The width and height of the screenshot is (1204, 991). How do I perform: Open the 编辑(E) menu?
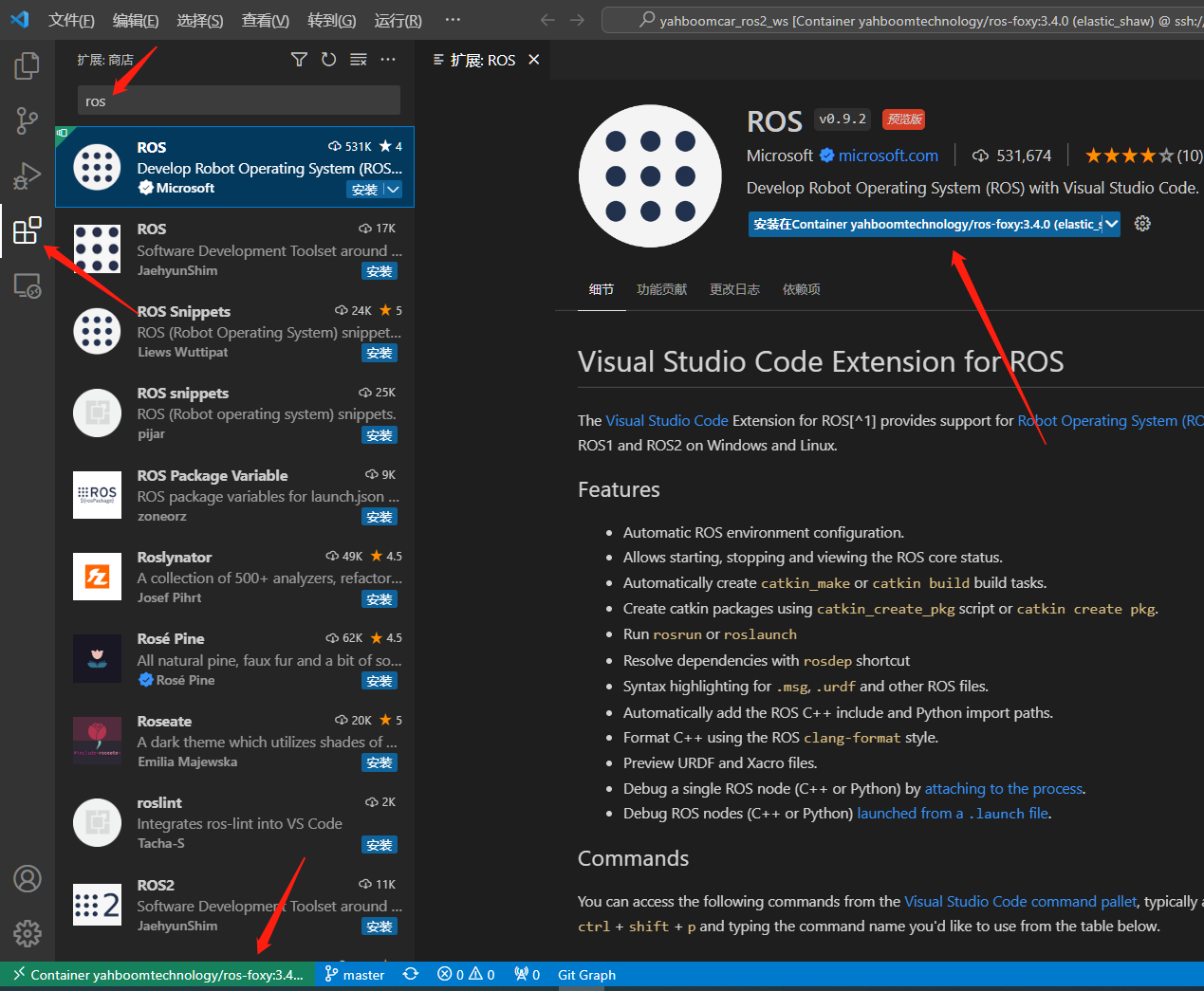pos(136,20)
